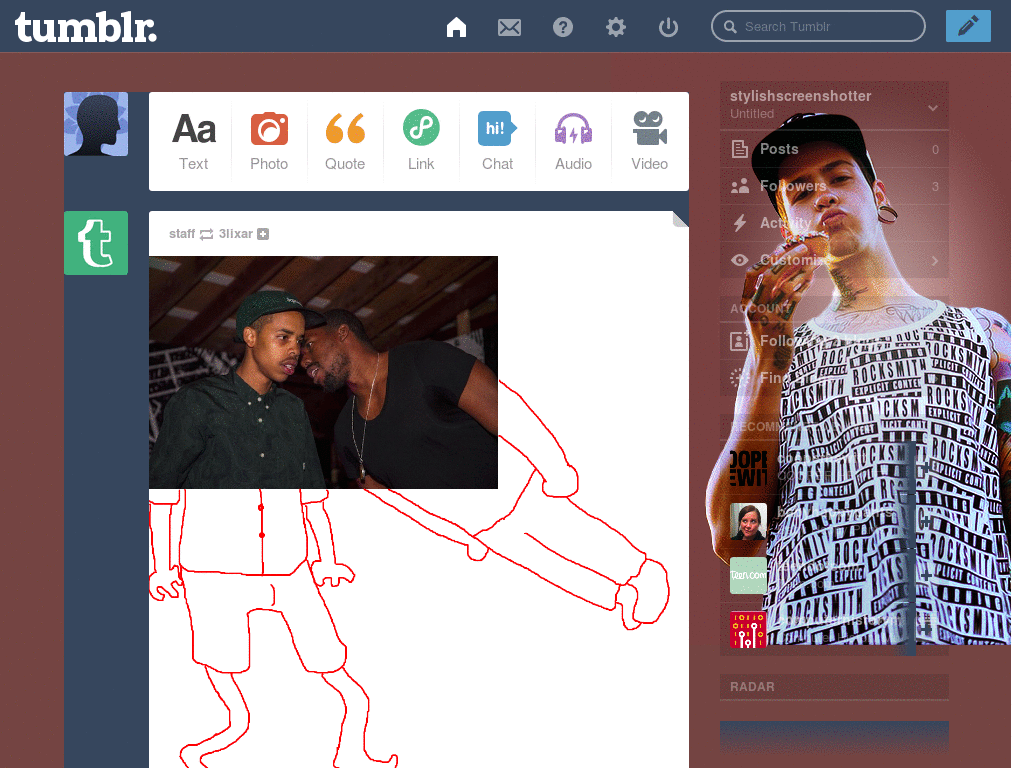Click the Followers count 3
This screenshot has height=768, width=1024.
[x=935, y=187]
